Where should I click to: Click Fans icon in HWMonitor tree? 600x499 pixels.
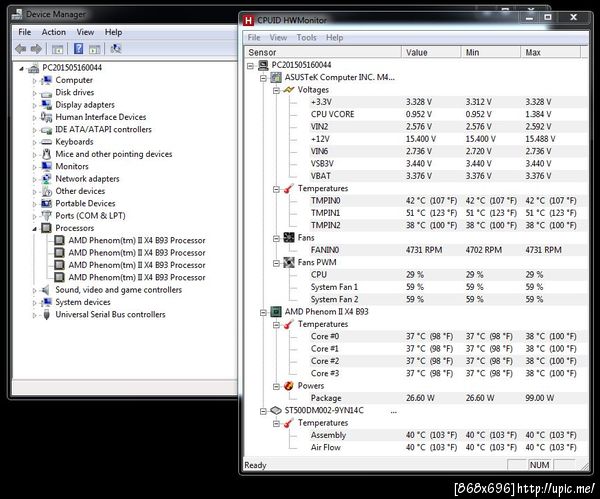coord(289,238)
